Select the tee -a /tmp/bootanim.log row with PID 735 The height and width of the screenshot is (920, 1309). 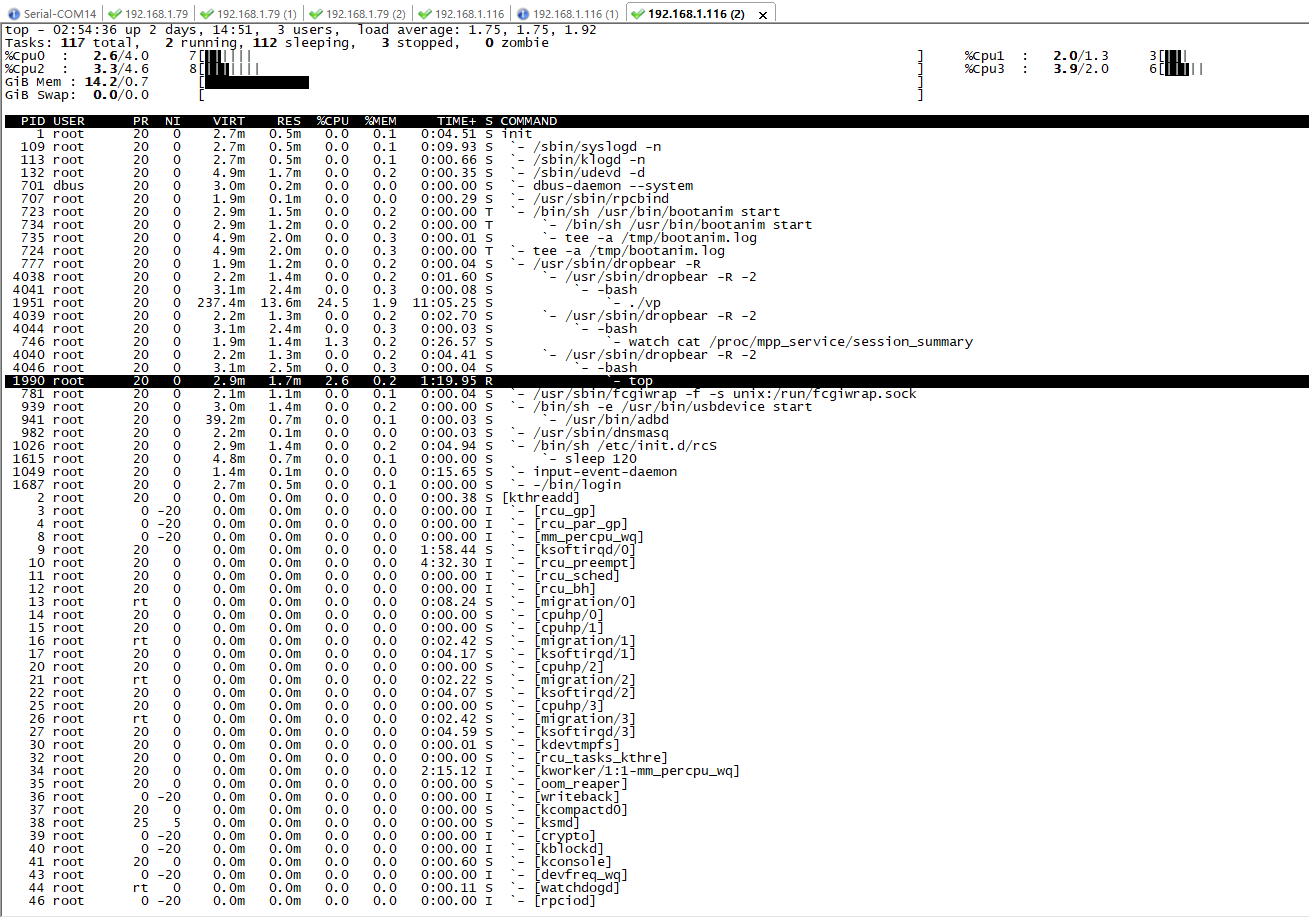tap(654, 238)
